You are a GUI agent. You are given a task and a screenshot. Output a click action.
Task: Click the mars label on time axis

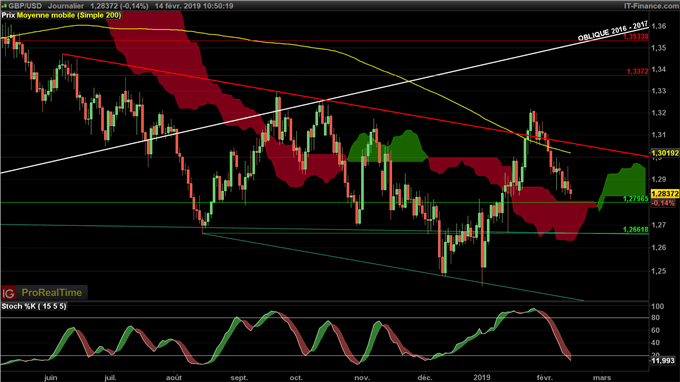[x=602, y=378]
